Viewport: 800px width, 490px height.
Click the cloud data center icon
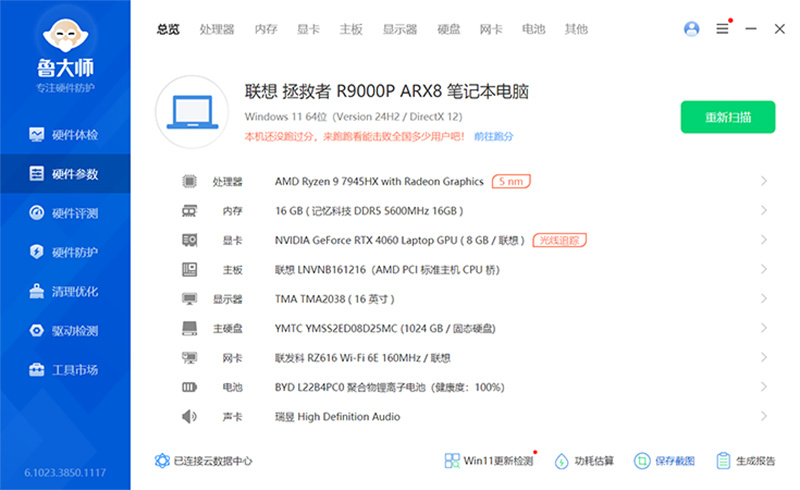pyautogui.click(x=162, y=461)
